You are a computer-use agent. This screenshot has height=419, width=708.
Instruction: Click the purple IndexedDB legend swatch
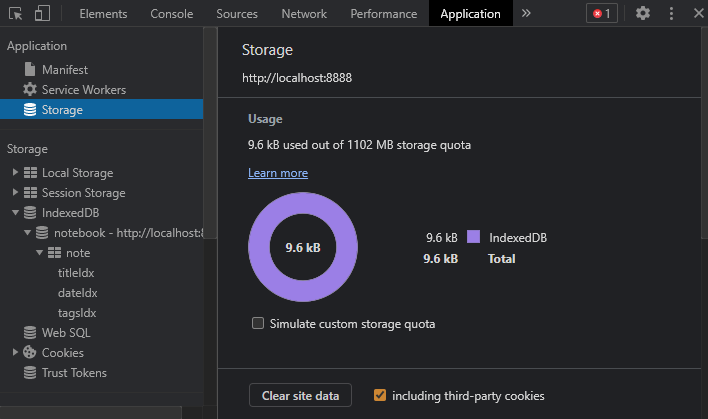[x=474, y=238]
